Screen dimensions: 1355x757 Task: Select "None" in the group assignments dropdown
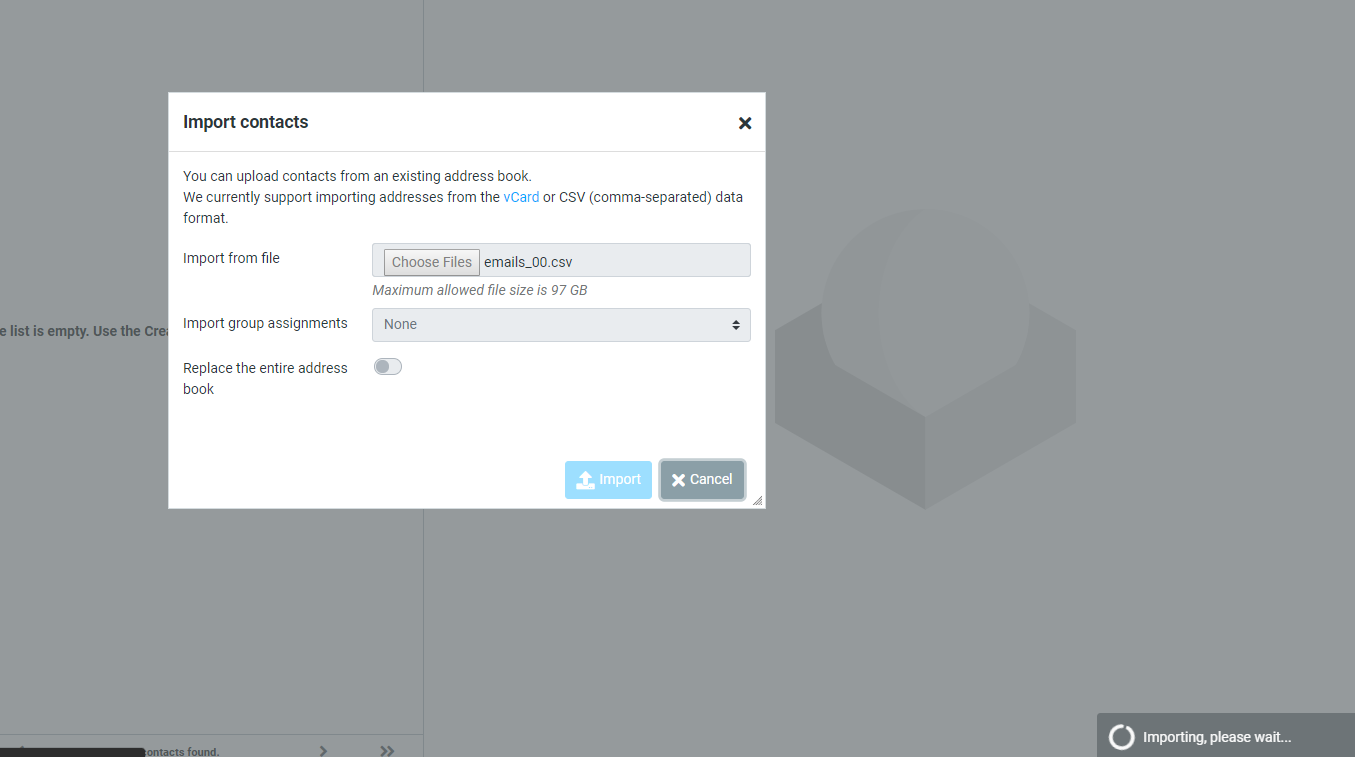(560, 324)
